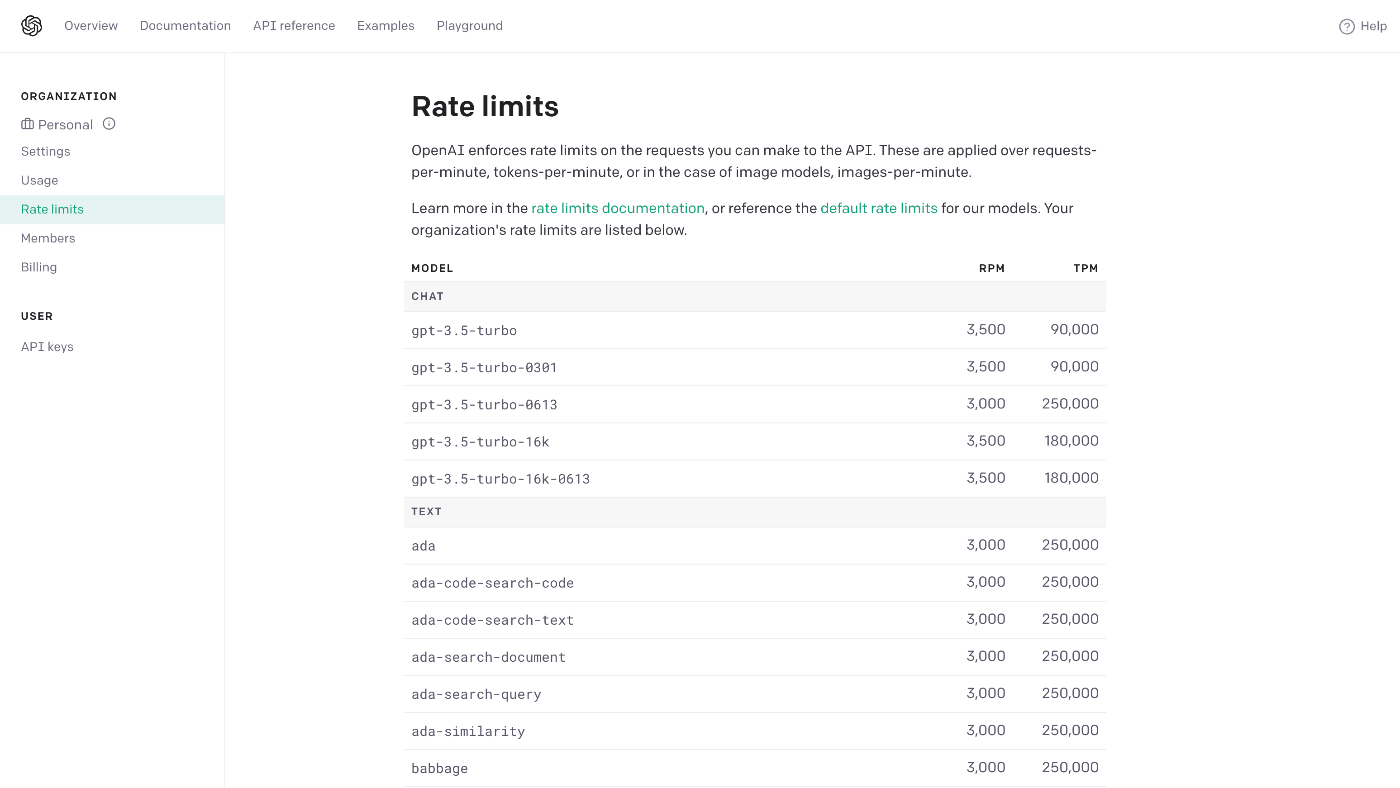Click the ada-code-search-text model name
The image size is (1400, 788).
[x=493, y=620]
